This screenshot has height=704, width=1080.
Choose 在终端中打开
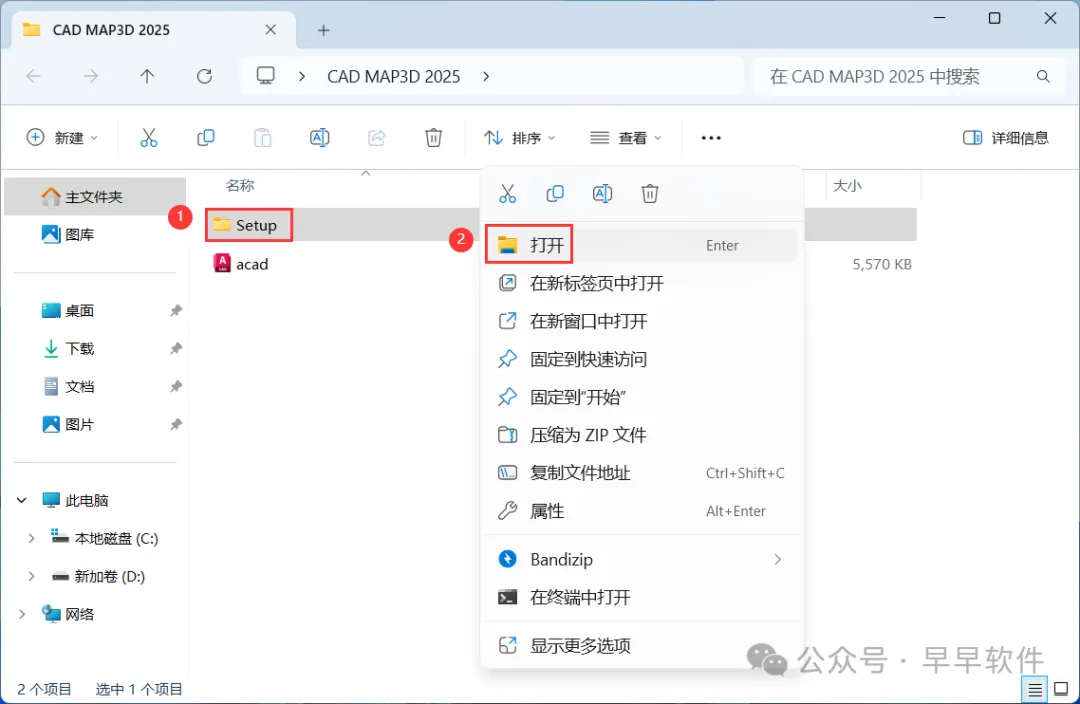click(641, 597)
